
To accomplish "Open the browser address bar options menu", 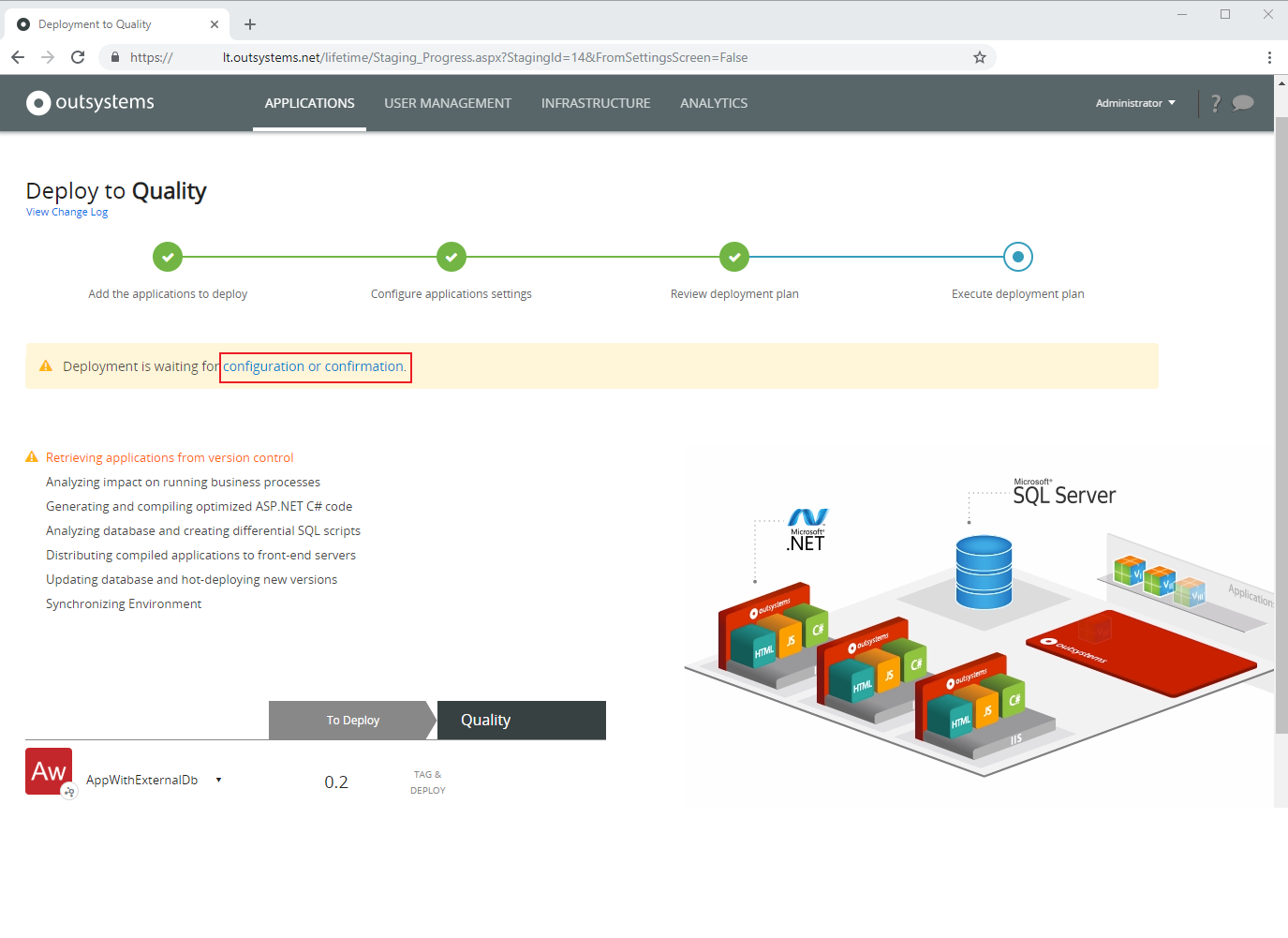I will [1270, 57].
